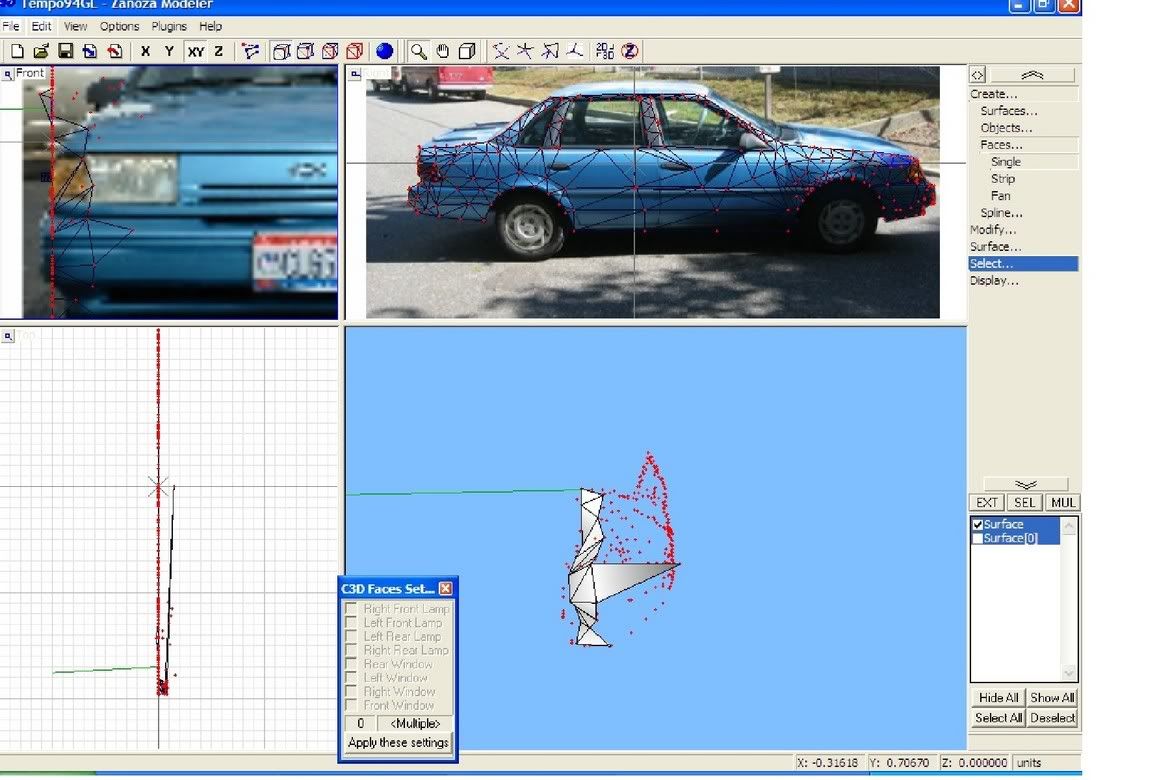Click the Hide All button
Image resolution: width=1170 pixels, height=780 pixels.
click(x=998, y=698)
